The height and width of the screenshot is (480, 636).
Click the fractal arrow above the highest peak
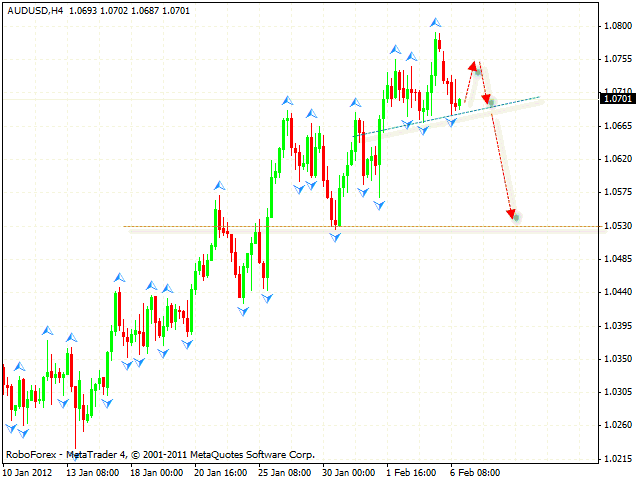(x=435, y=21)
